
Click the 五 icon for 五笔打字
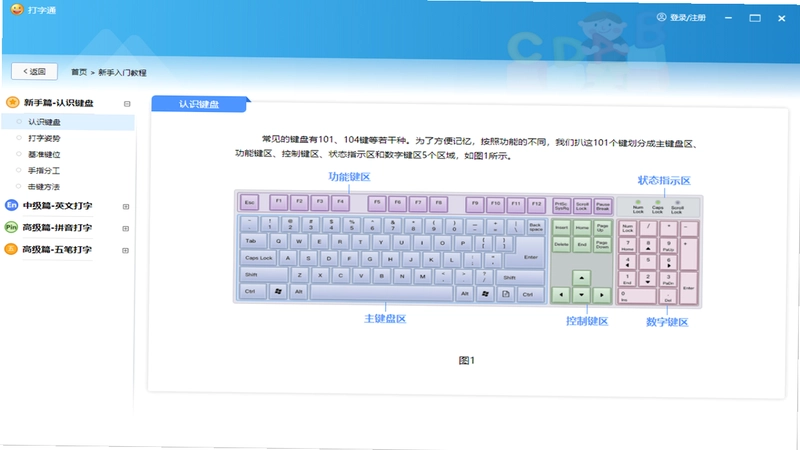pos(11,249)
